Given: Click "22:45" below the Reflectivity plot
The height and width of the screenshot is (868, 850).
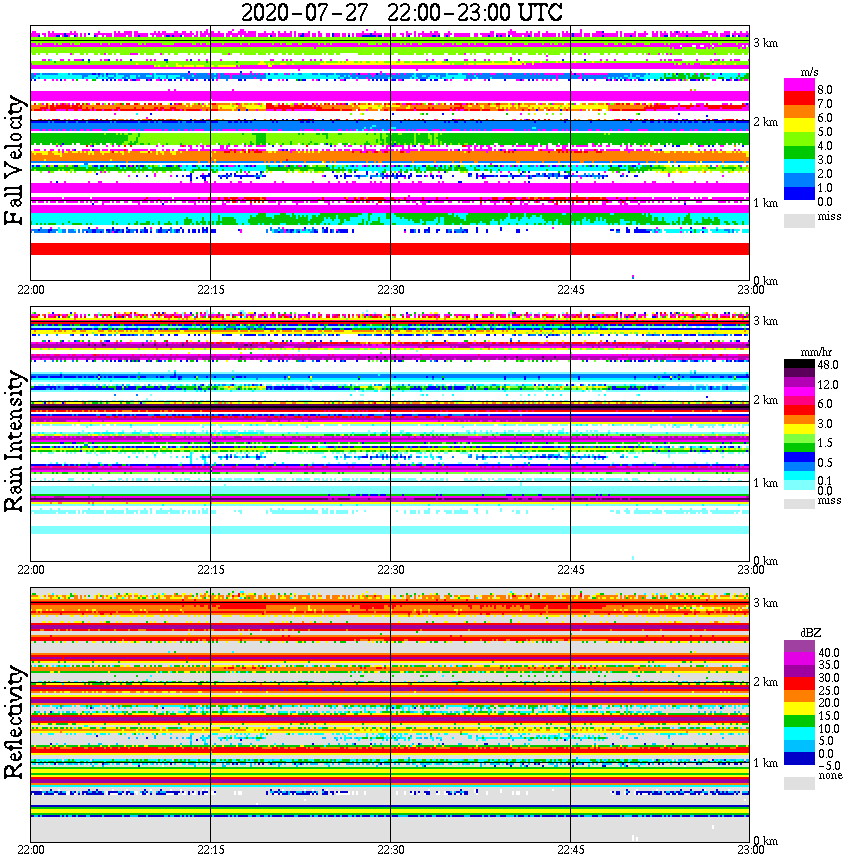Looking at the screenshot, I should (x=571, y=850).
